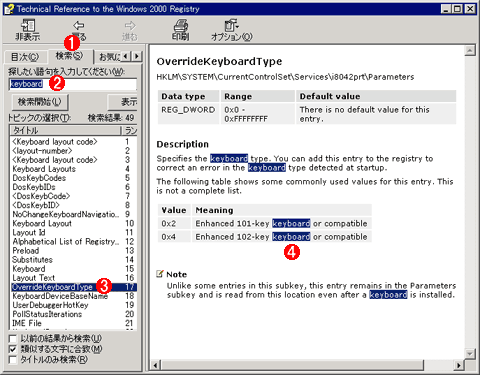The image size is (480, 375).
Task: Click horizontal scrollbar left arrow
Action: tap(155, 365)
